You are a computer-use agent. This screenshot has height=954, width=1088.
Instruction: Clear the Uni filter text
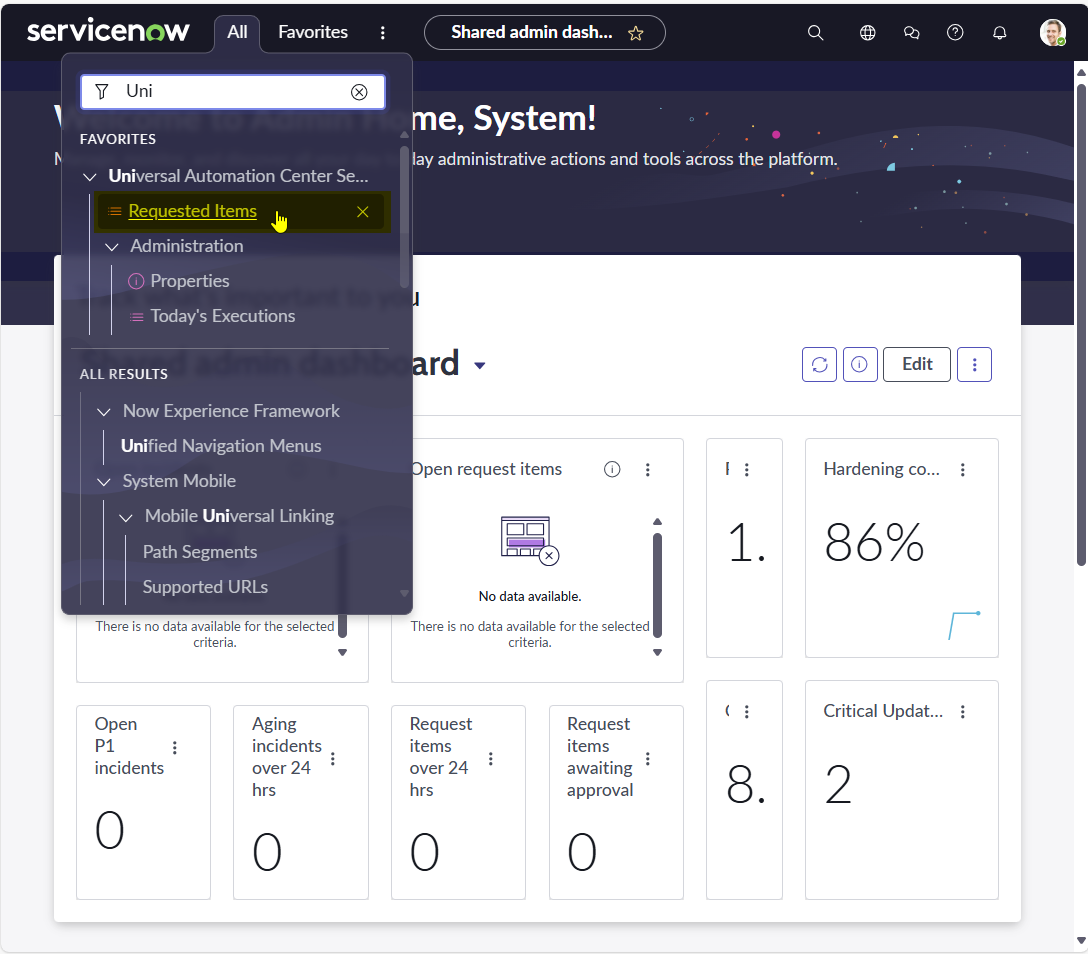pyautogui.click(x=359, y=92)
